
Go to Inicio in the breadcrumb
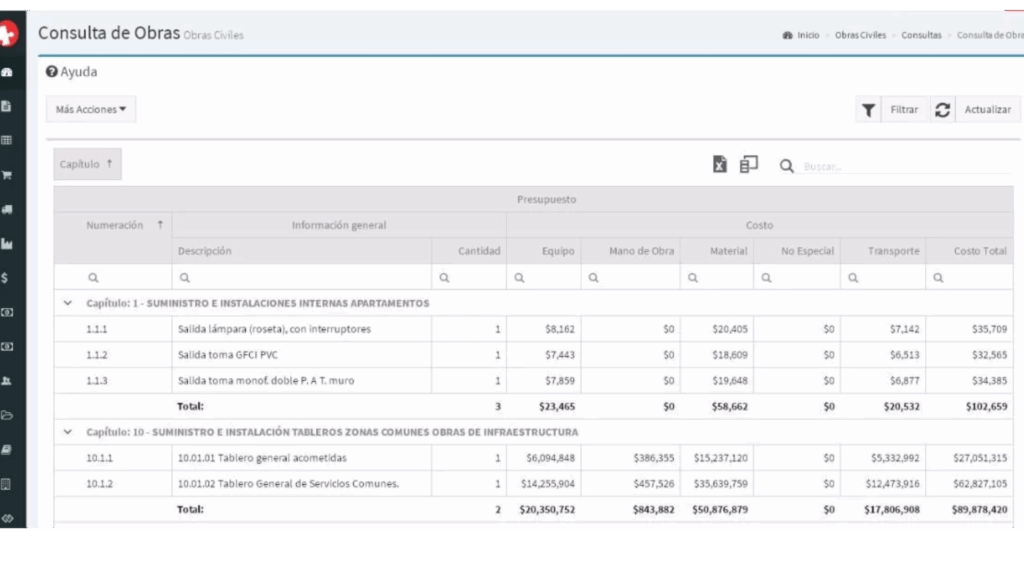coord(807,35)
